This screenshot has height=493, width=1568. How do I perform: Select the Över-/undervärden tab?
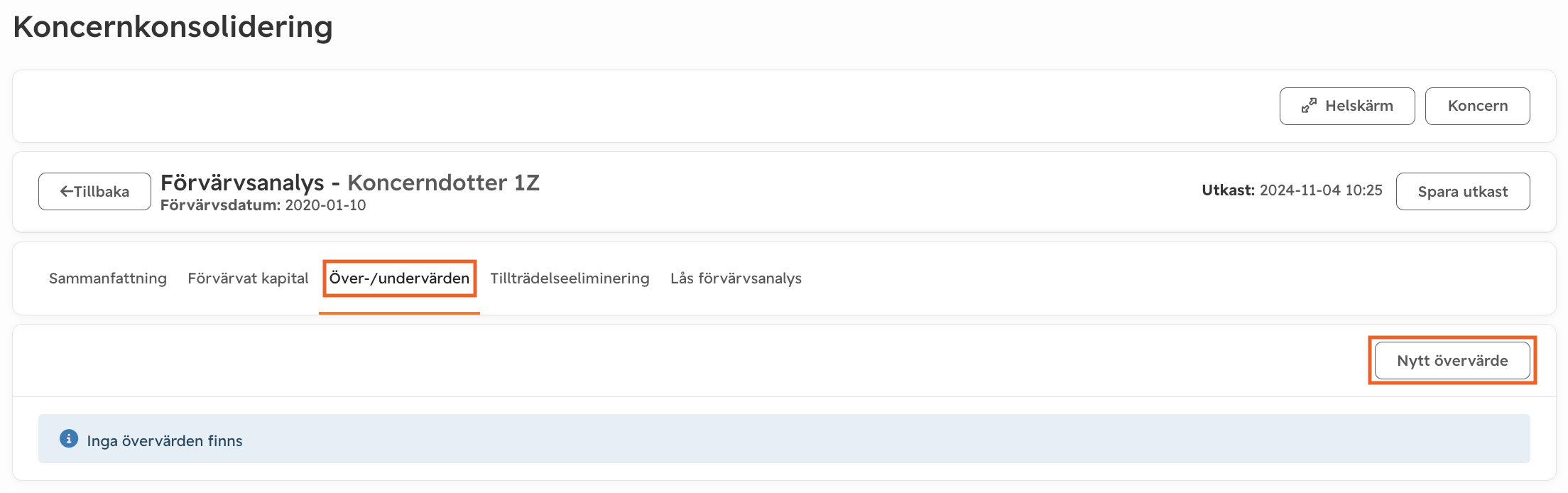point(399,278)
